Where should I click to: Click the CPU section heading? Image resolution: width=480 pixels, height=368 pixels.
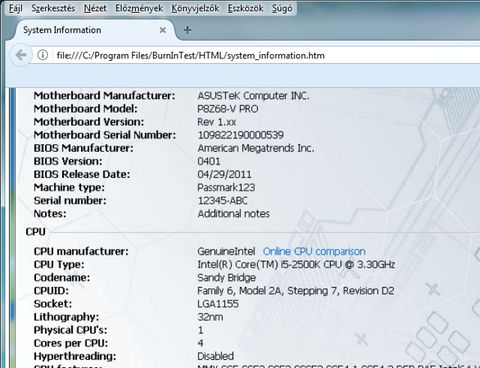tap(35, 232)
